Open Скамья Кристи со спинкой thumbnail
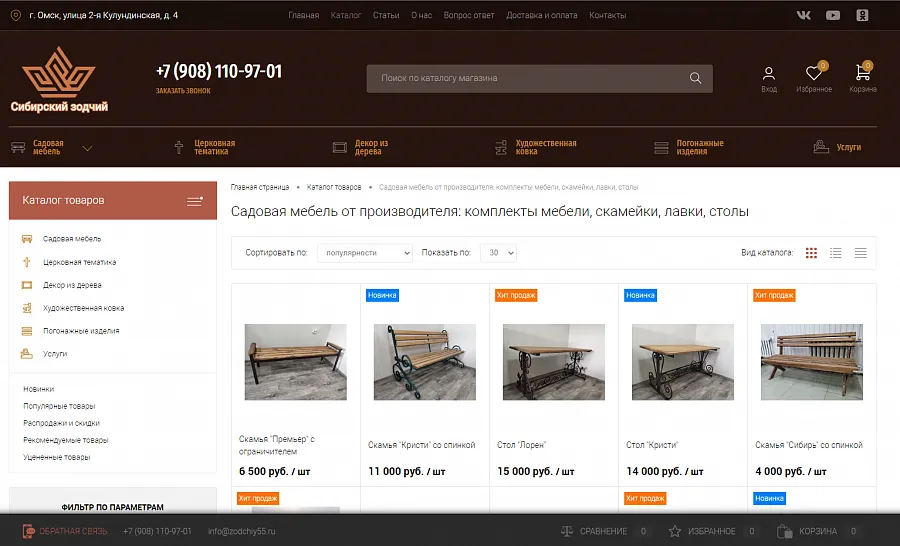This screenshot has width=900, height=546. pyautogui.click(x=425, y=362)
